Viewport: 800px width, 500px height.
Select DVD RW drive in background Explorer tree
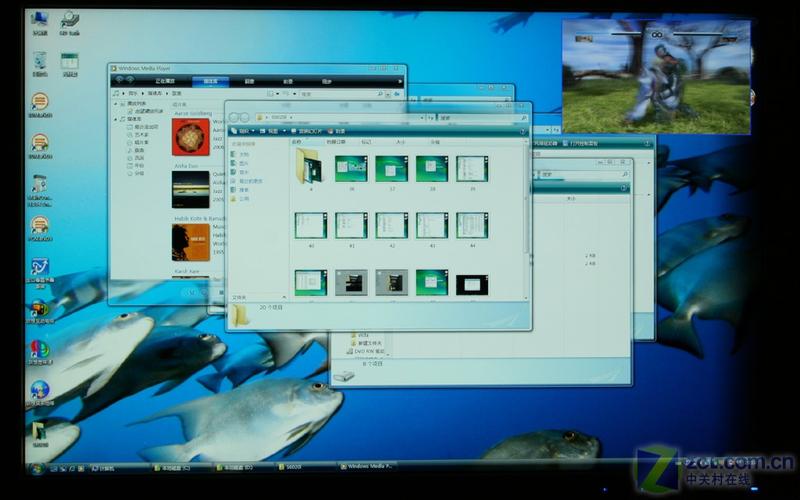[367, 352]
